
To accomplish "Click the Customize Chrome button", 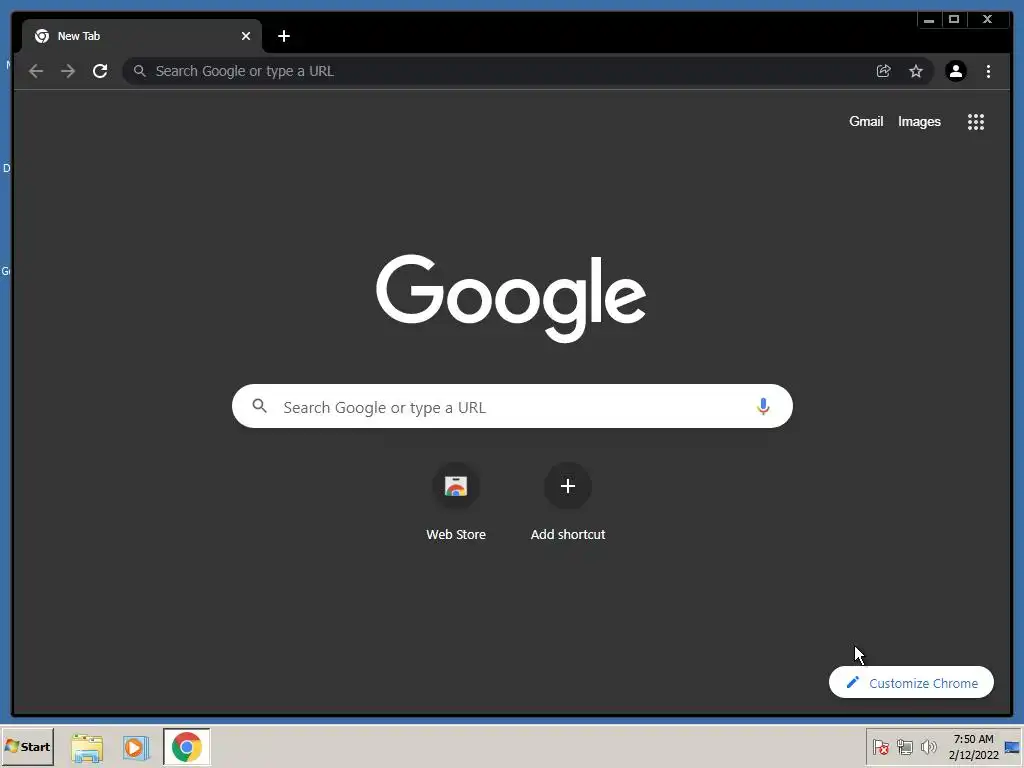I will click(x=911, y=682).
